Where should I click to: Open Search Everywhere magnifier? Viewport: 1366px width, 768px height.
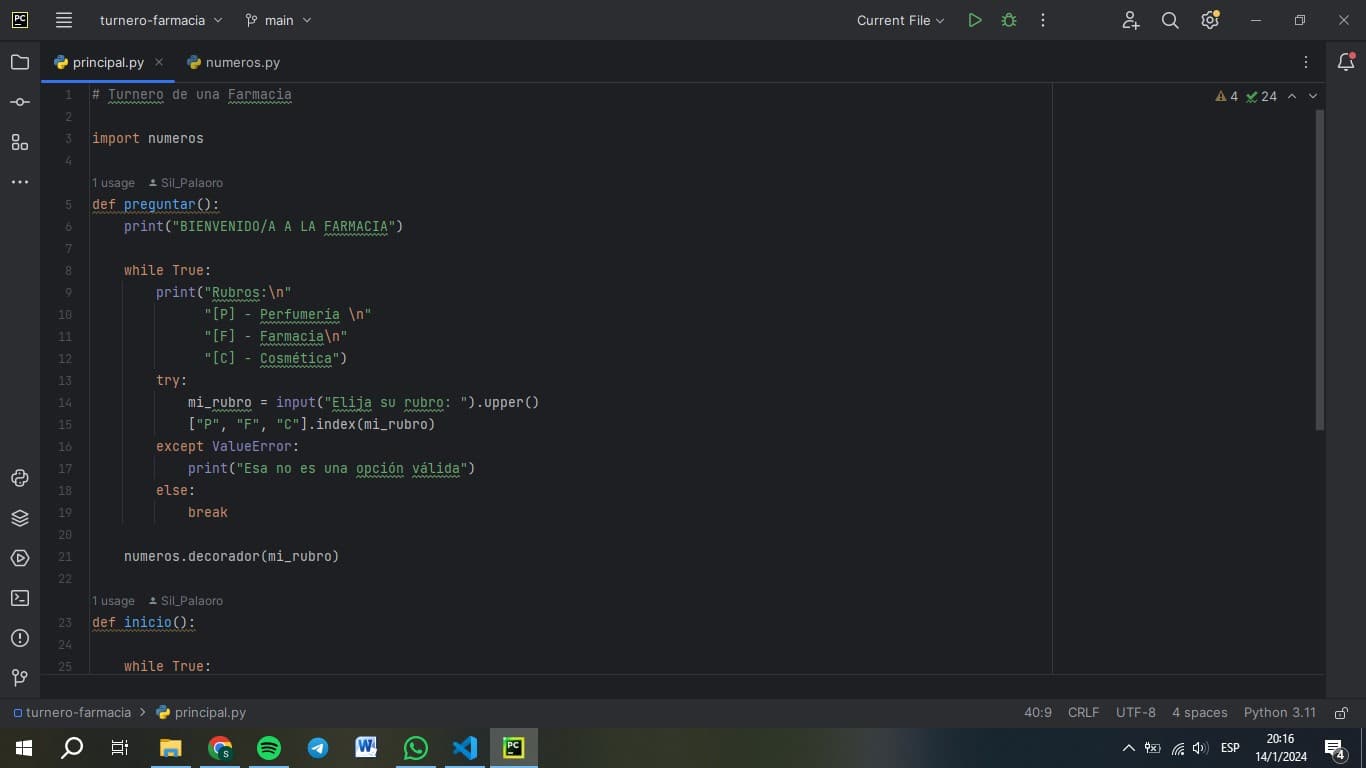tap(1170, 20)
